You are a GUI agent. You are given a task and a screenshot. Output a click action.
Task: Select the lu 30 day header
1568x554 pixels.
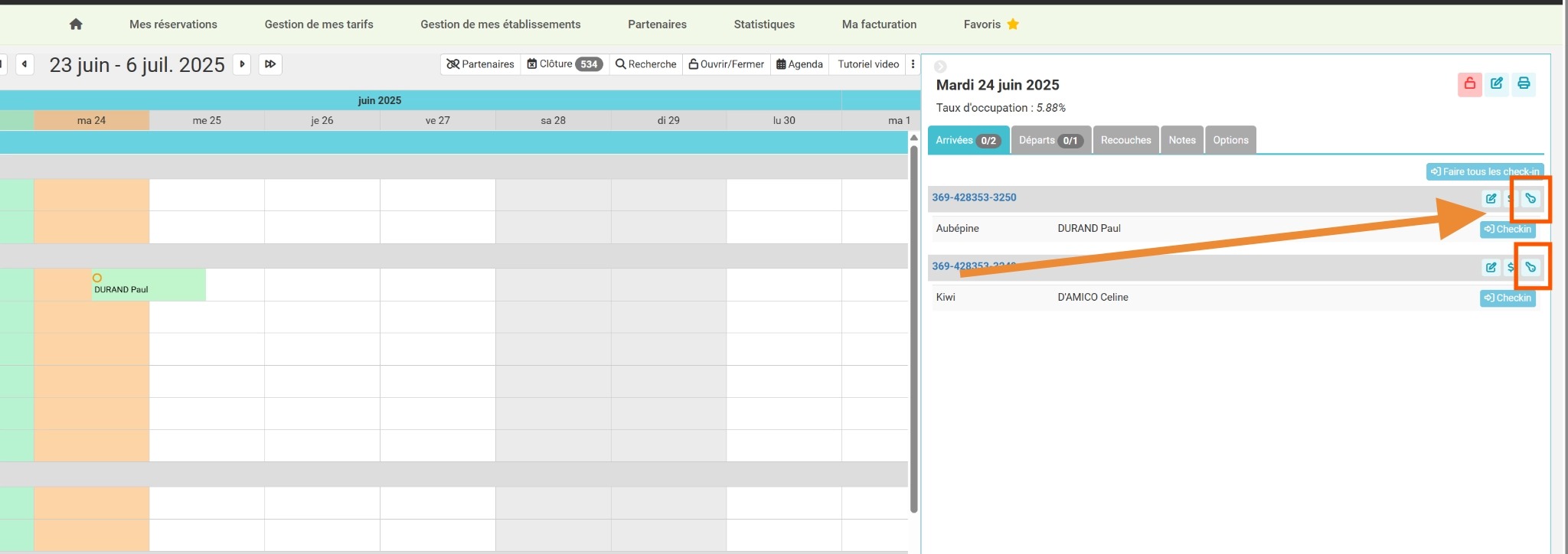point(784,120)
